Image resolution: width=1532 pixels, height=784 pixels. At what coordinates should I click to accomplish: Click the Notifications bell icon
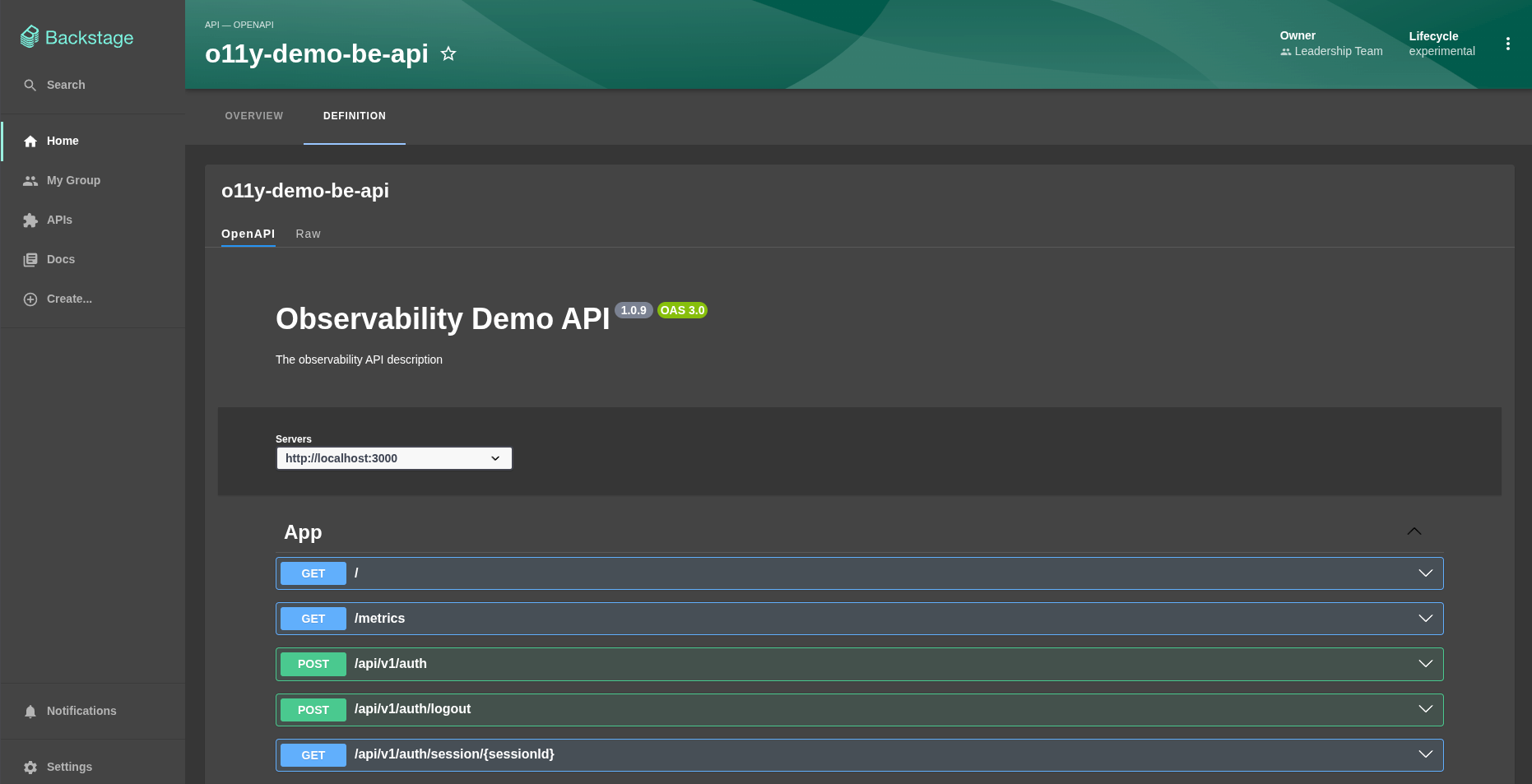click(x=30, y=711)
